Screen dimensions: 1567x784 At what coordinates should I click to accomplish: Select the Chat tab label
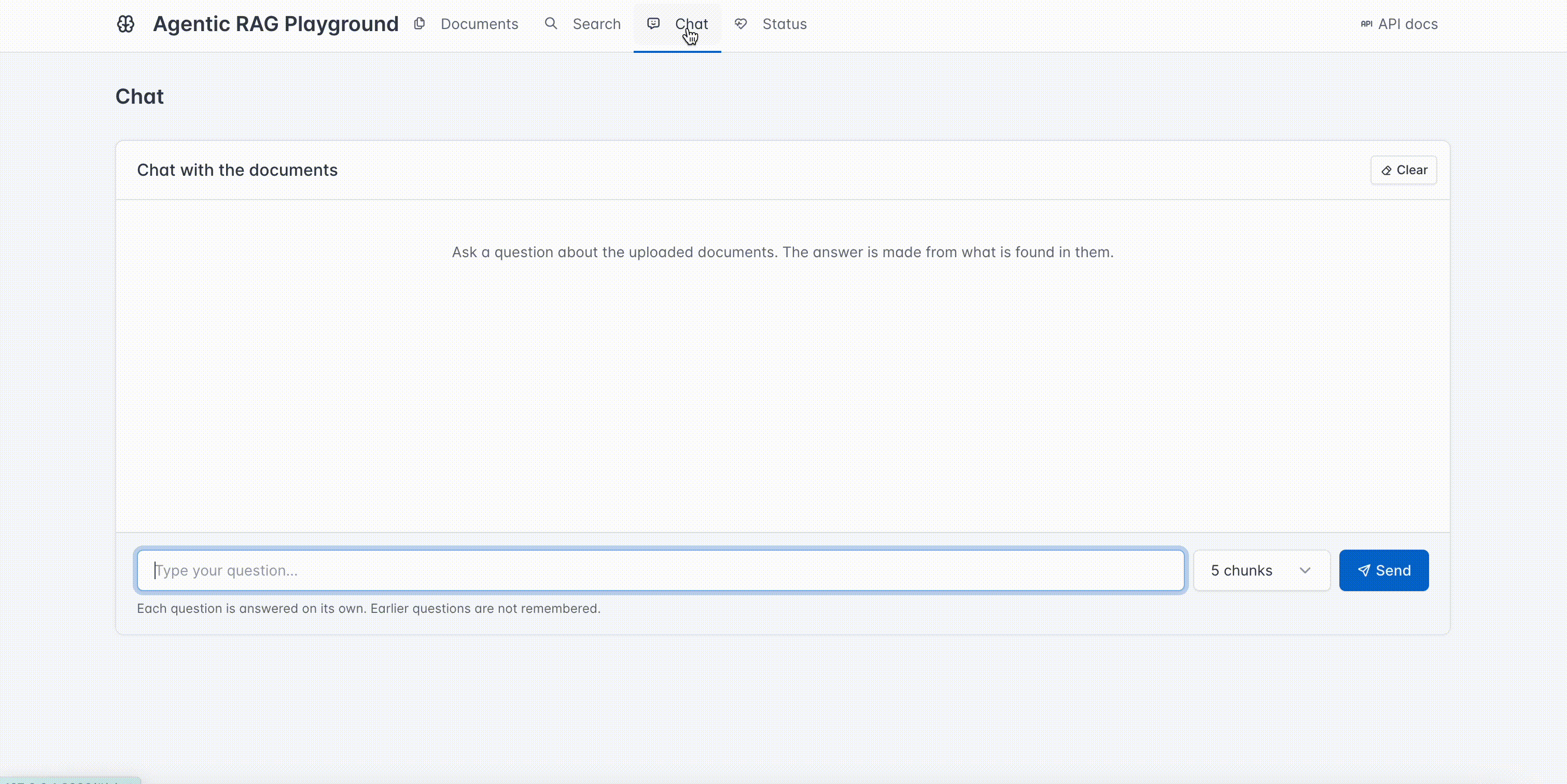[692, 24]
